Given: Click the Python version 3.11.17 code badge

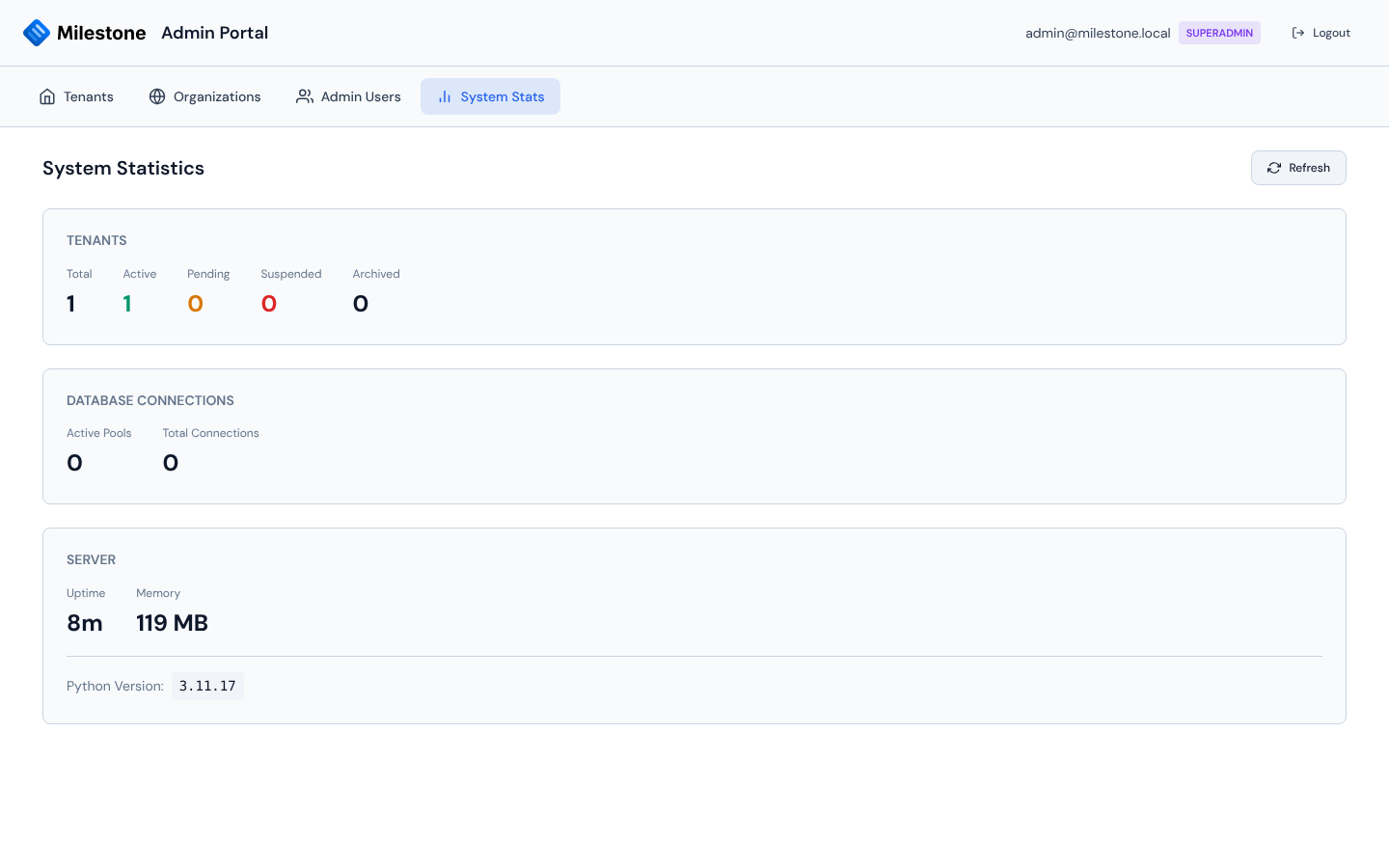Looking at the screenshot, I should (207, 686).
